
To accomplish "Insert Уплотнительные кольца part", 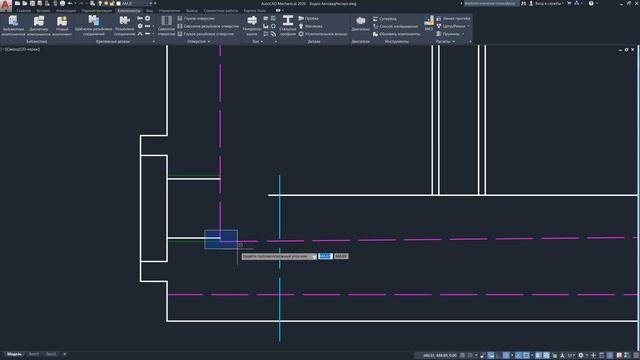I will click(323, 34).
